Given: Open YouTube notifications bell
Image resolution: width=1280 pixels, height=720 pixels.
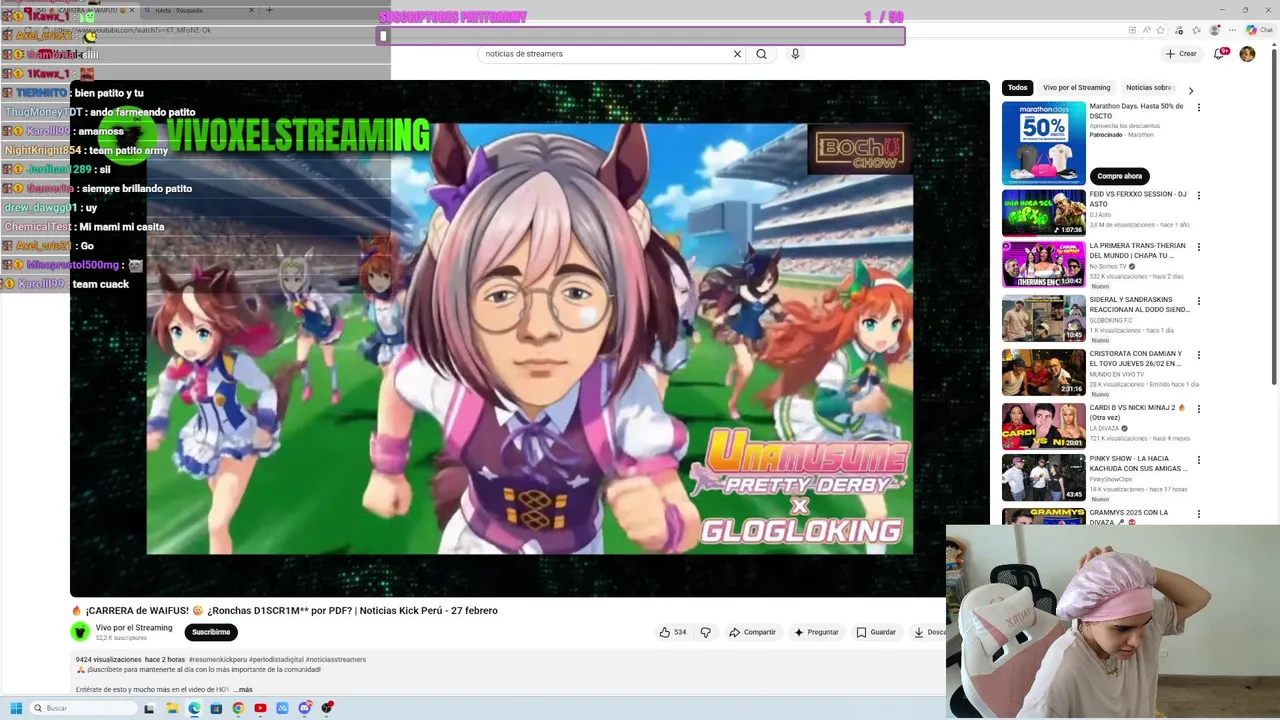Looking at the screenshot, I should coord(1219,54).
